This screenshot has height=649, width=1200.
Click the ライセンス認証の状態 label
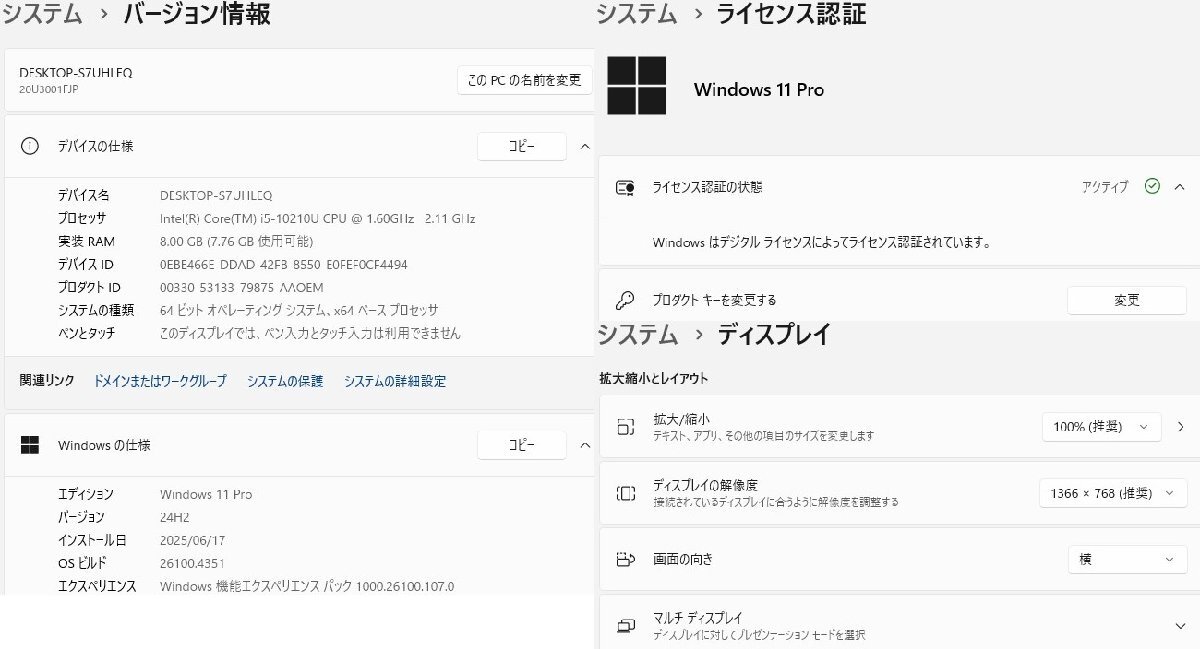click(707, 187)
